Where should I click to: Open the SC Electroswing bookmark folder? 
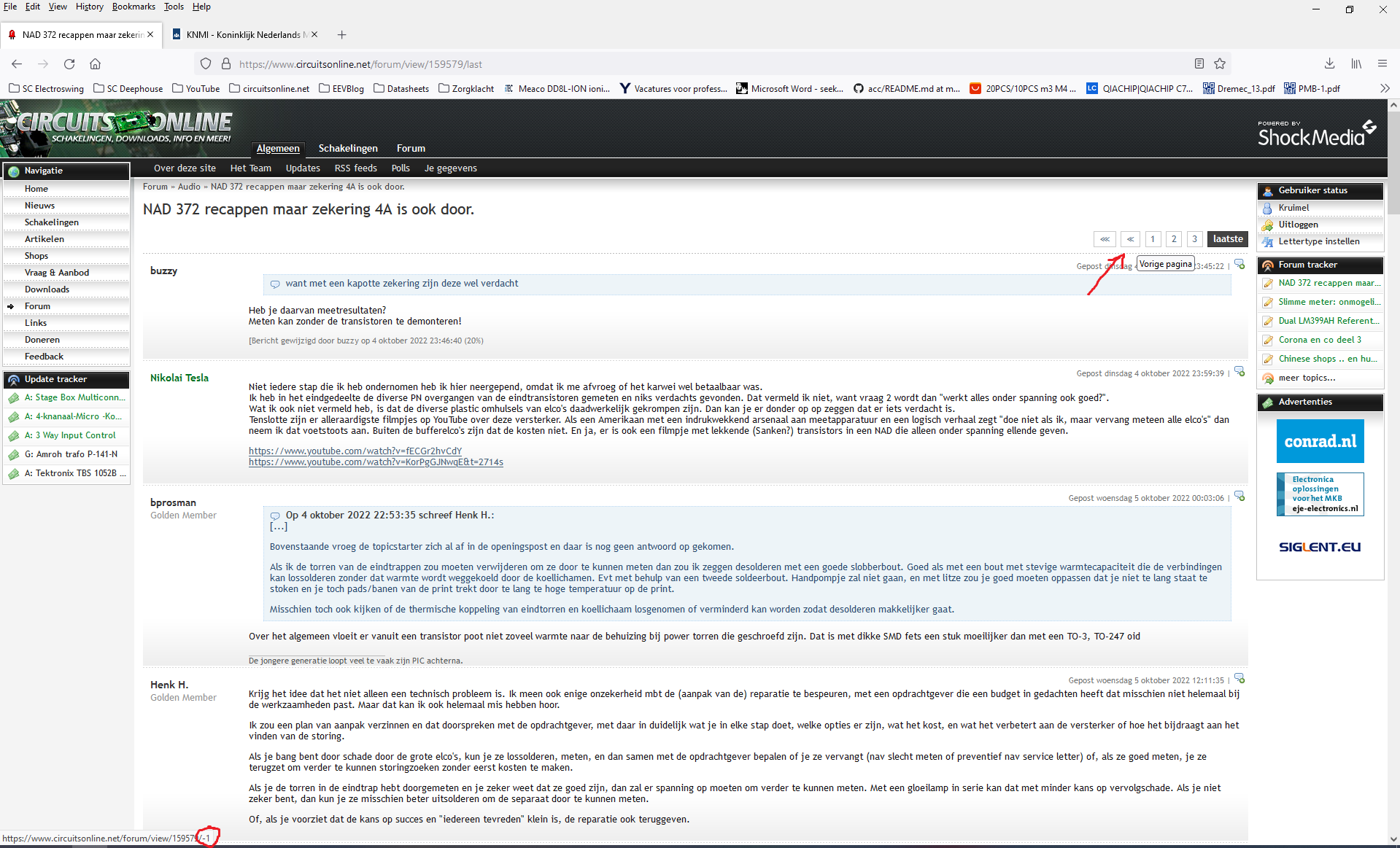tap(46, 88)
